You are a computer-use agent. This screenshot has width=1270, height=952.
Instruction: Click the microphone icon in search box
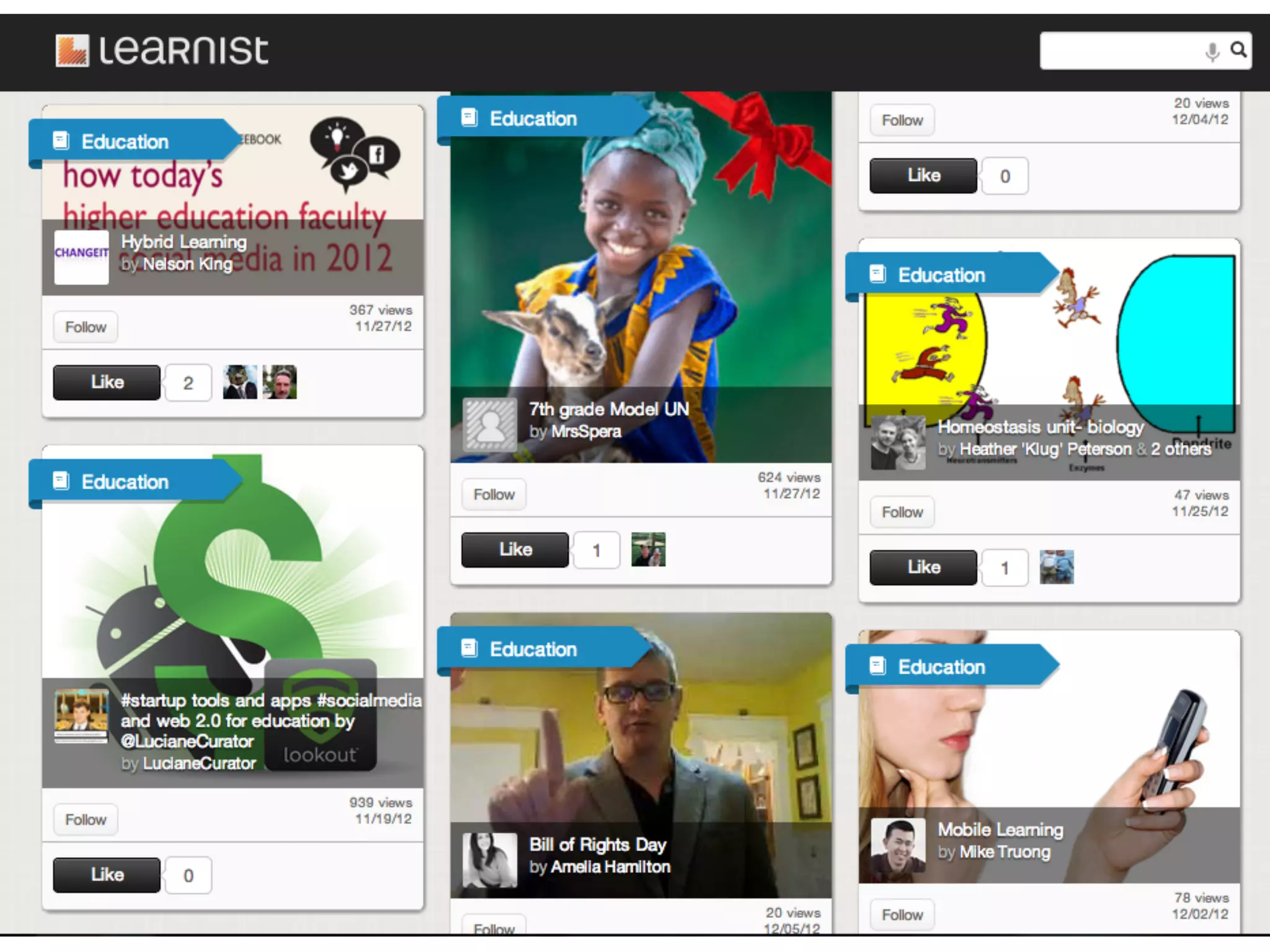(x=1212, y=51)
